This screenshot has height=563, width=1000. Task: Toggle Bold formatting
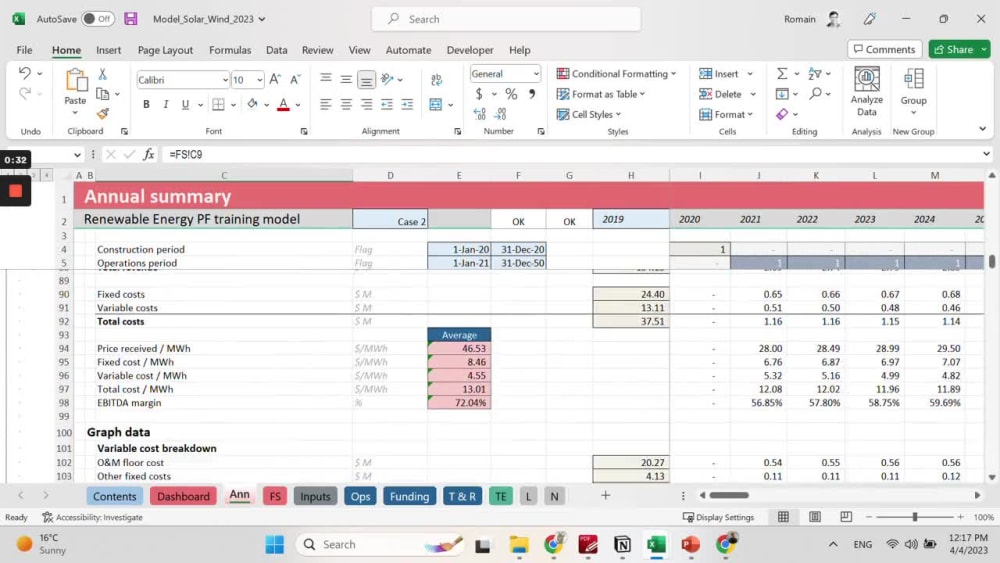click(146, 104)
